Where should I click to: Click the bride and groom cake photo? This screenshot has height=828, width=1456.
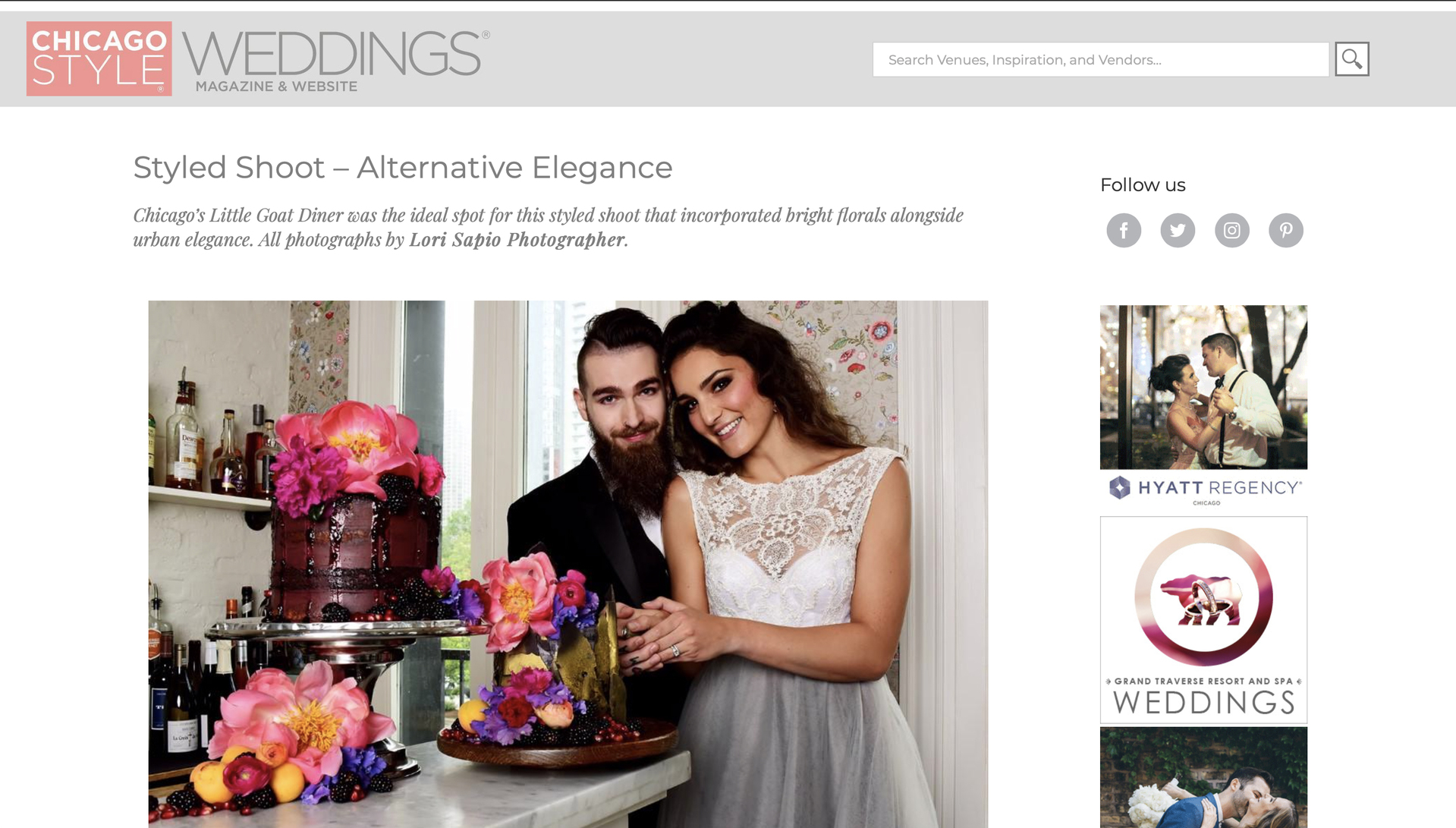[x=568, y=564]
